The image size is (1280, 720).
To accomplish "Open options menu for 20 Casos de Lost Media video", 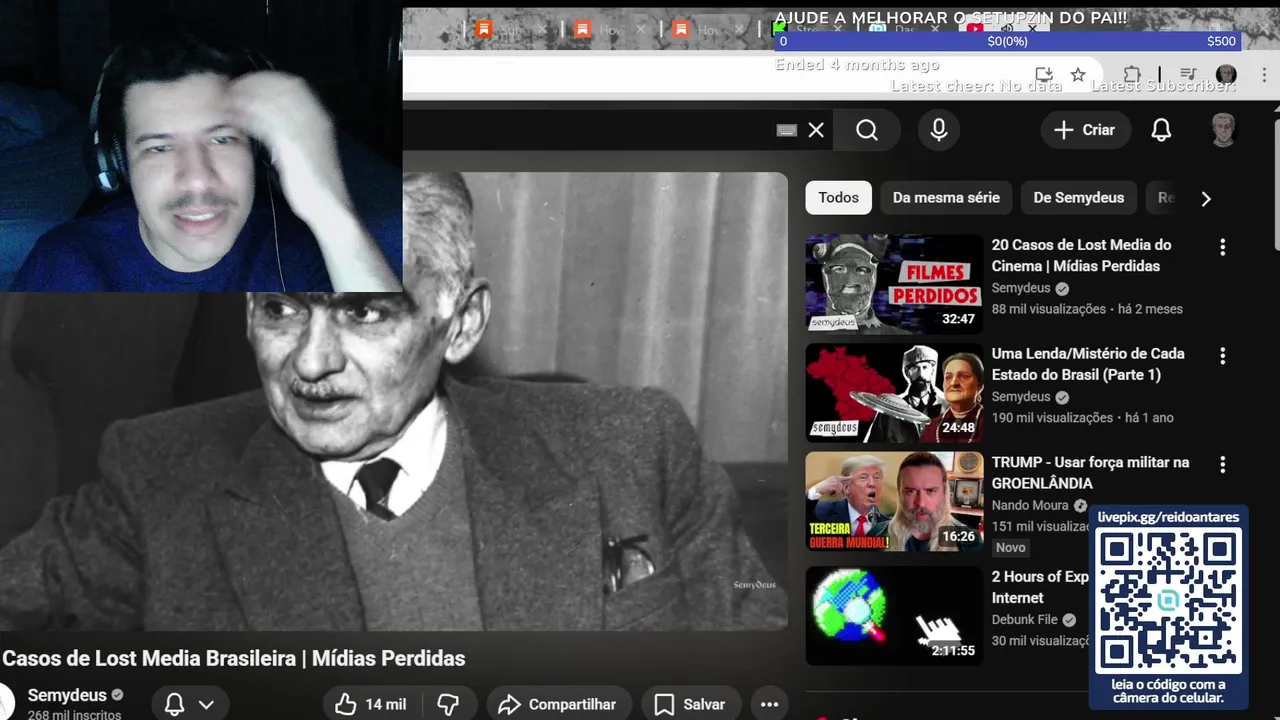I will tap(1222, 247).
